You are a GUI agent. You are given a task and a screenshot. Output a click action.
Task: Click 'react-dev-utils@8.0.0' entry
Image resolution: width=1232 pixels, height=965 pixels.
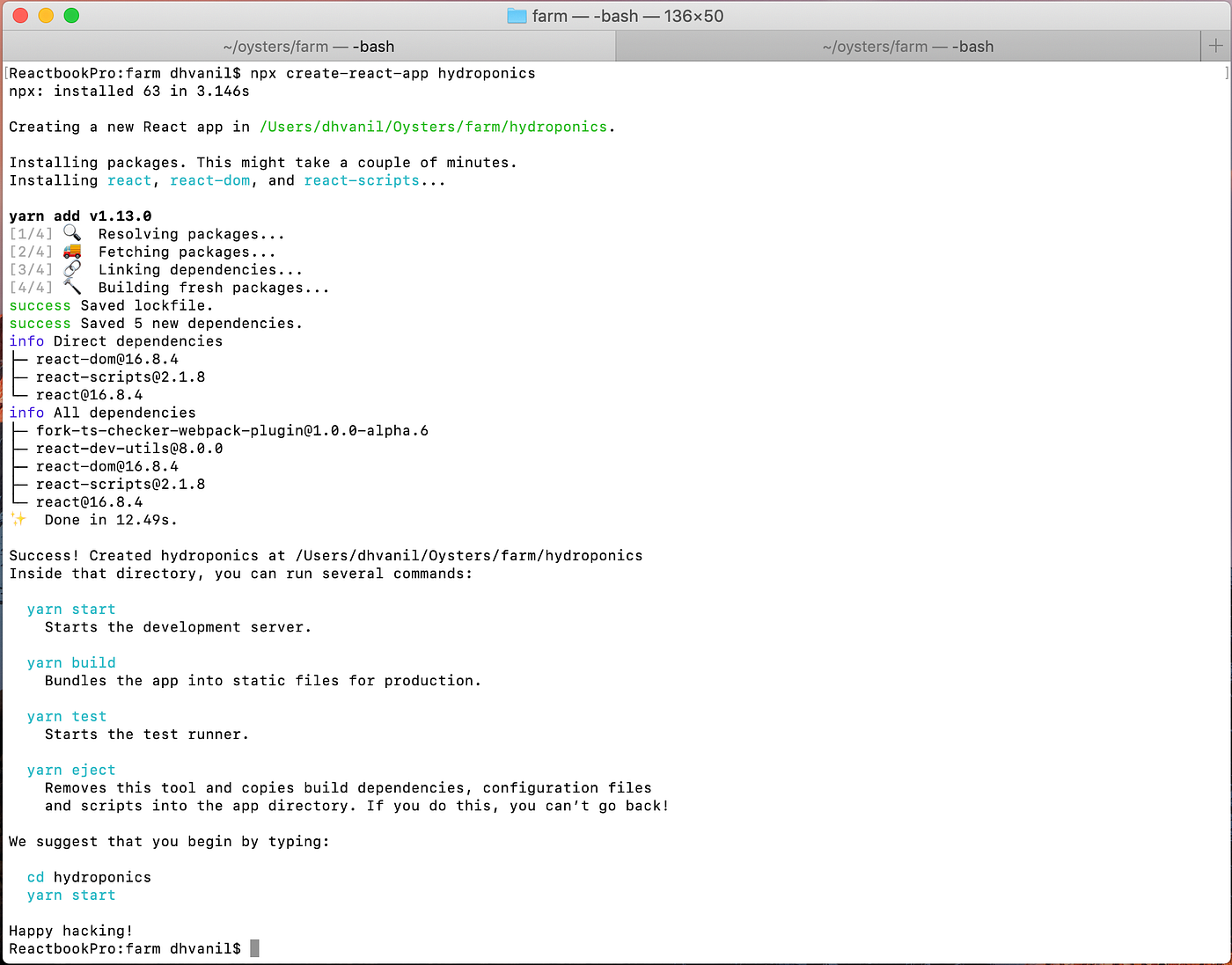pos(129,449)
